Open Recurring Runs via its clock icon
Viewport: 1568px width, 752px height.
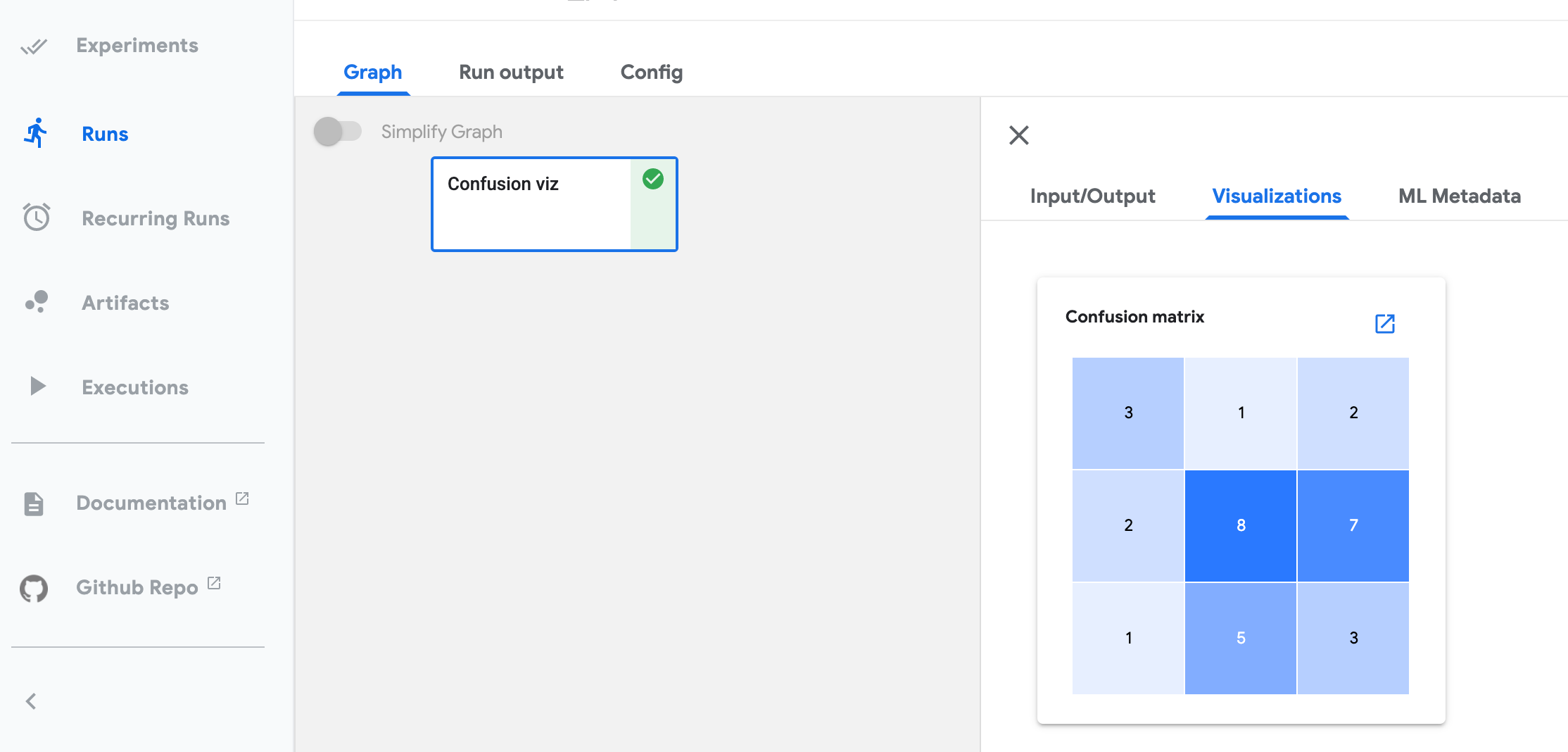click(36, 218)
